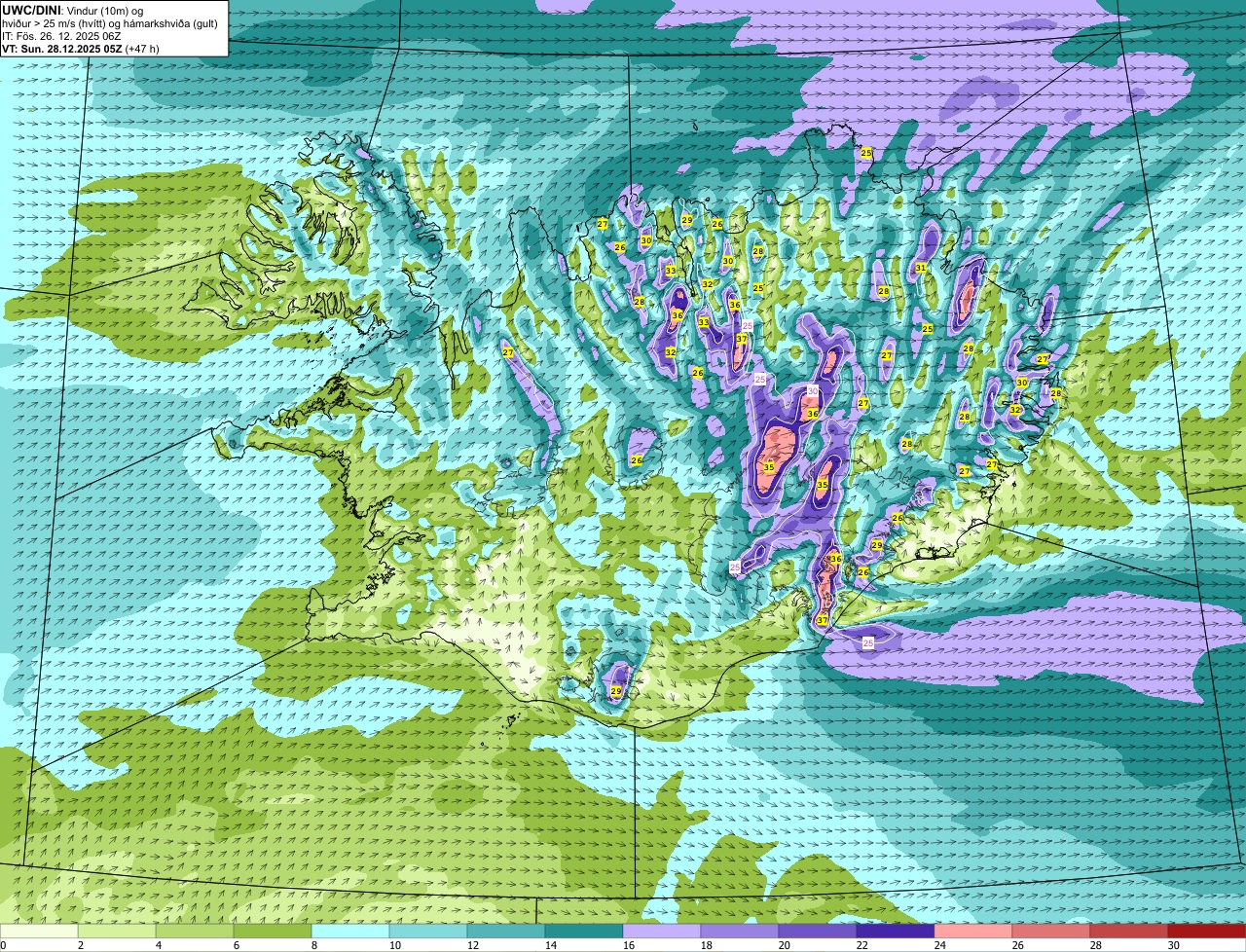Click the 26–28 m/s salmon legend swatch
This screenshot has height=952, width=1246.
pyautogui.click(x=1051, y=931)
